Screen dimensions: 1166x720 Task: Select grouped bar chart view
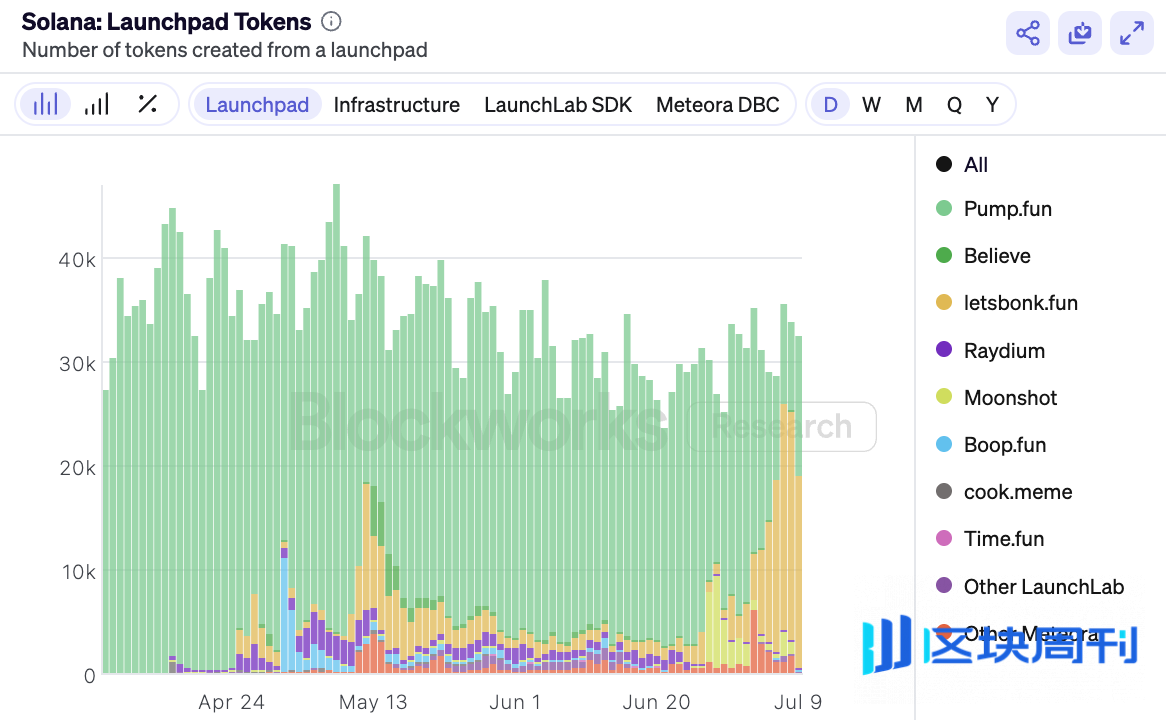[x=45, y=104]
